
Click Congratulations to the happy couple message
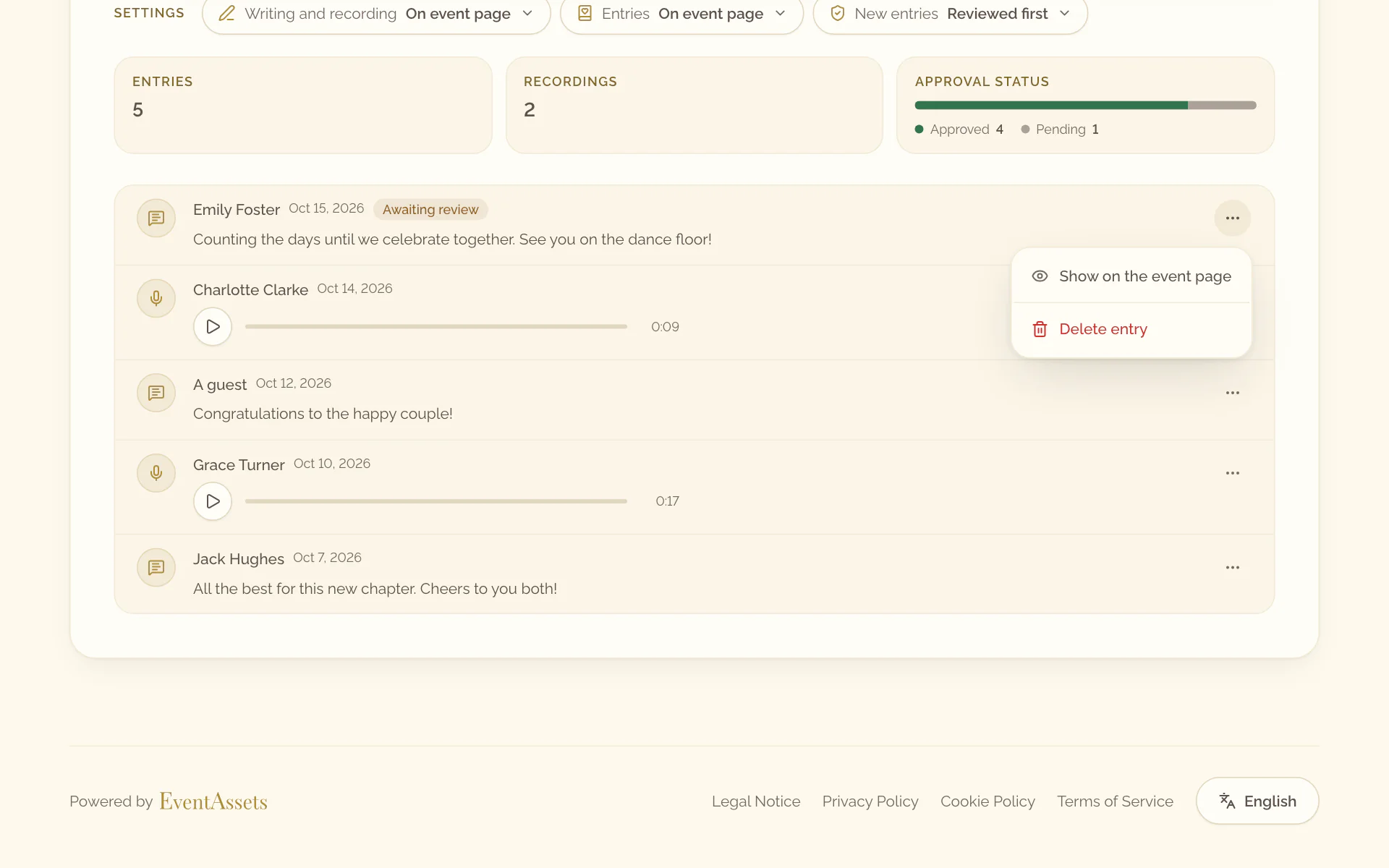[323, 414]
